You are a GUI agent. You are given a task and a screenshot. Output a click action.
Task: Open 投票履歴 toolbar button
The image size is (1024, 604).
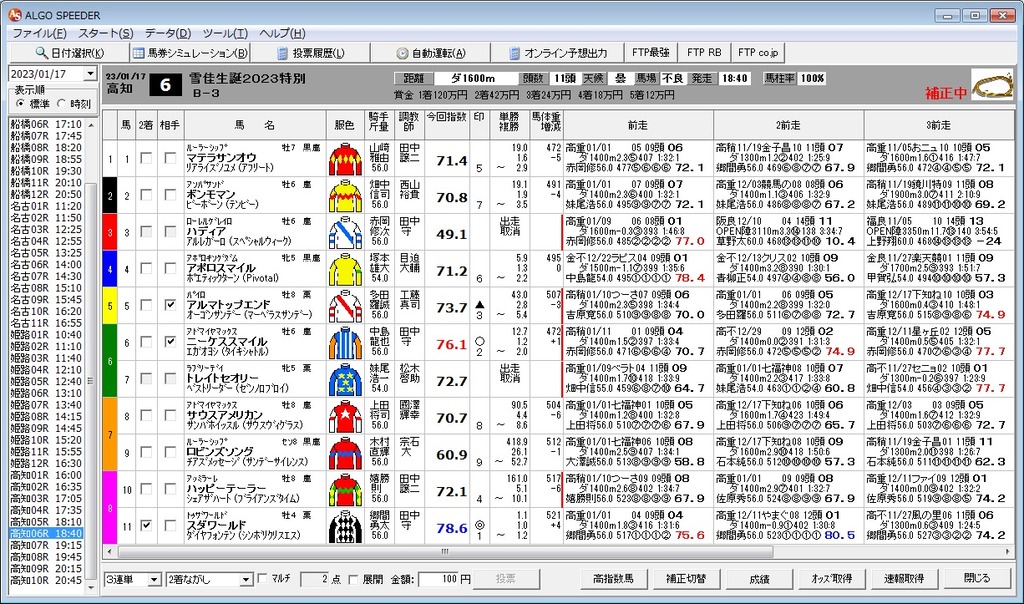[310, 53]
